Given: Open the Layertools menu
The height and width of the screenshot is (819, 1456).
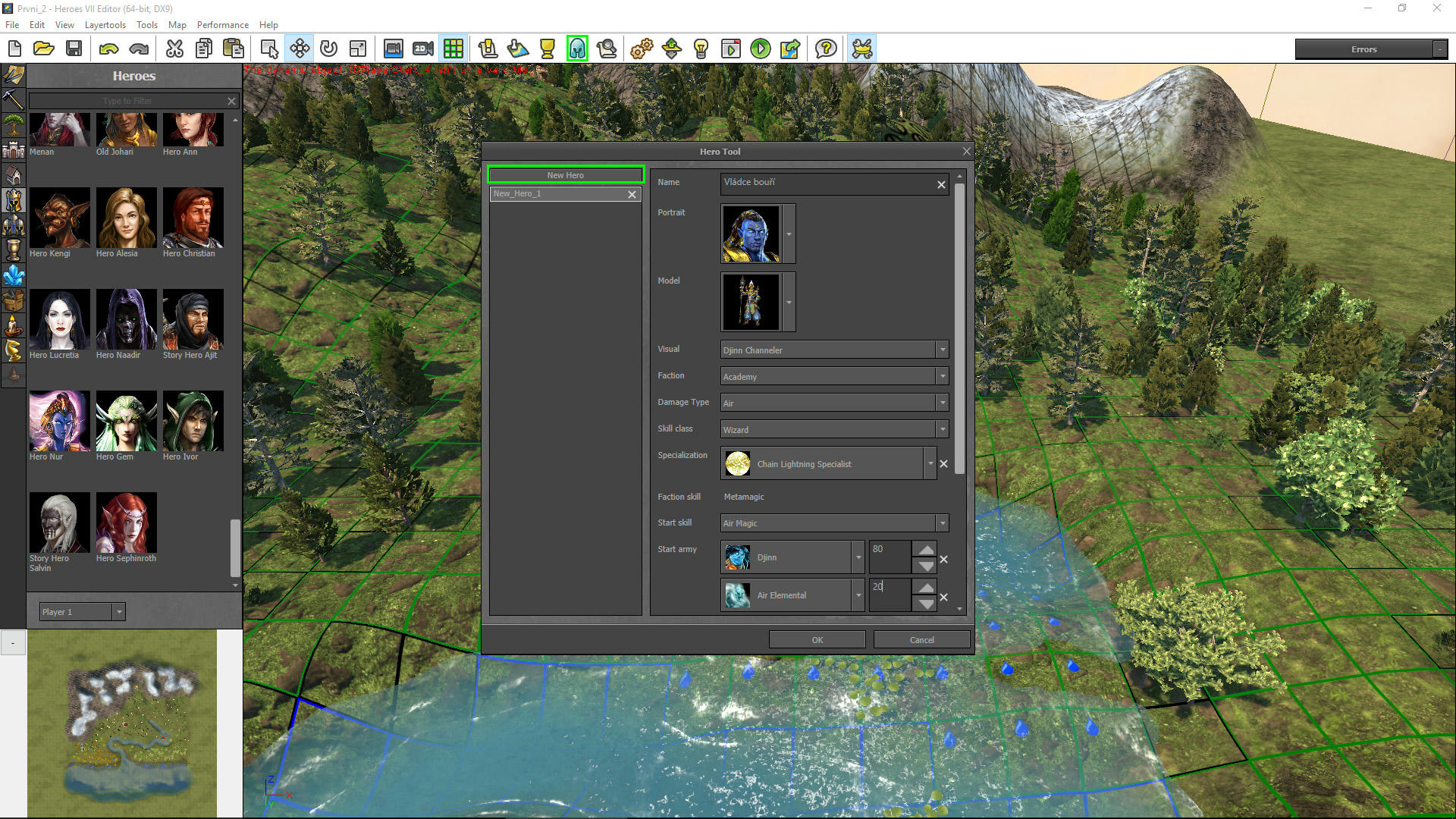Looking at the screenshot, I should pyautogui.click(x=105, y=24).
